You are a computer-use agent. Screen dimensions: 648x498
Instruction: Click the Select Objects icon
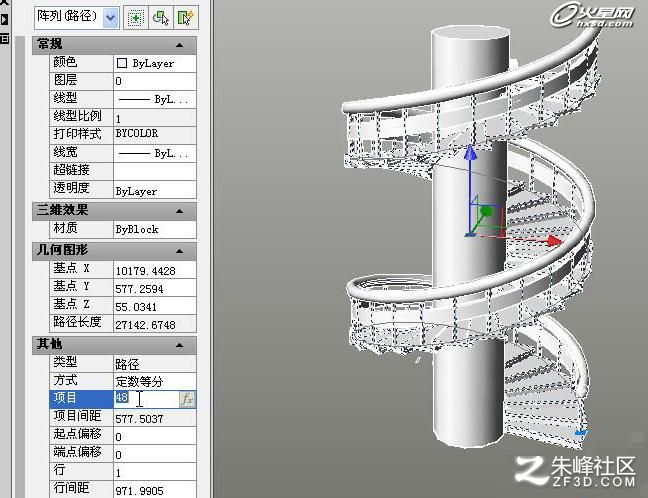coord(161,18)
